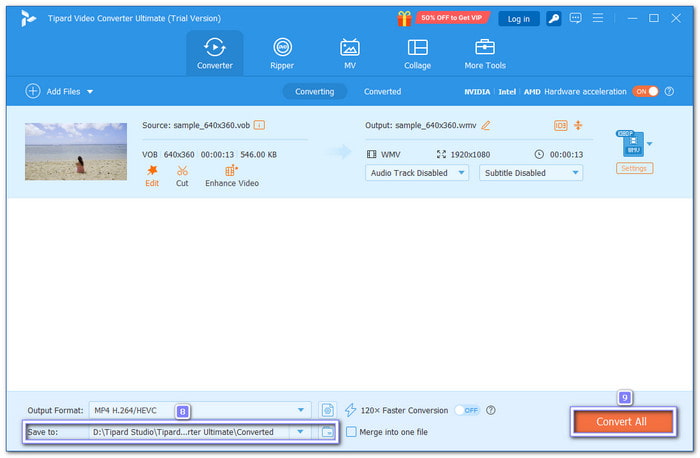Browse the Save to folder icon
The image size is (700, 458).
[x=327, y=432]
